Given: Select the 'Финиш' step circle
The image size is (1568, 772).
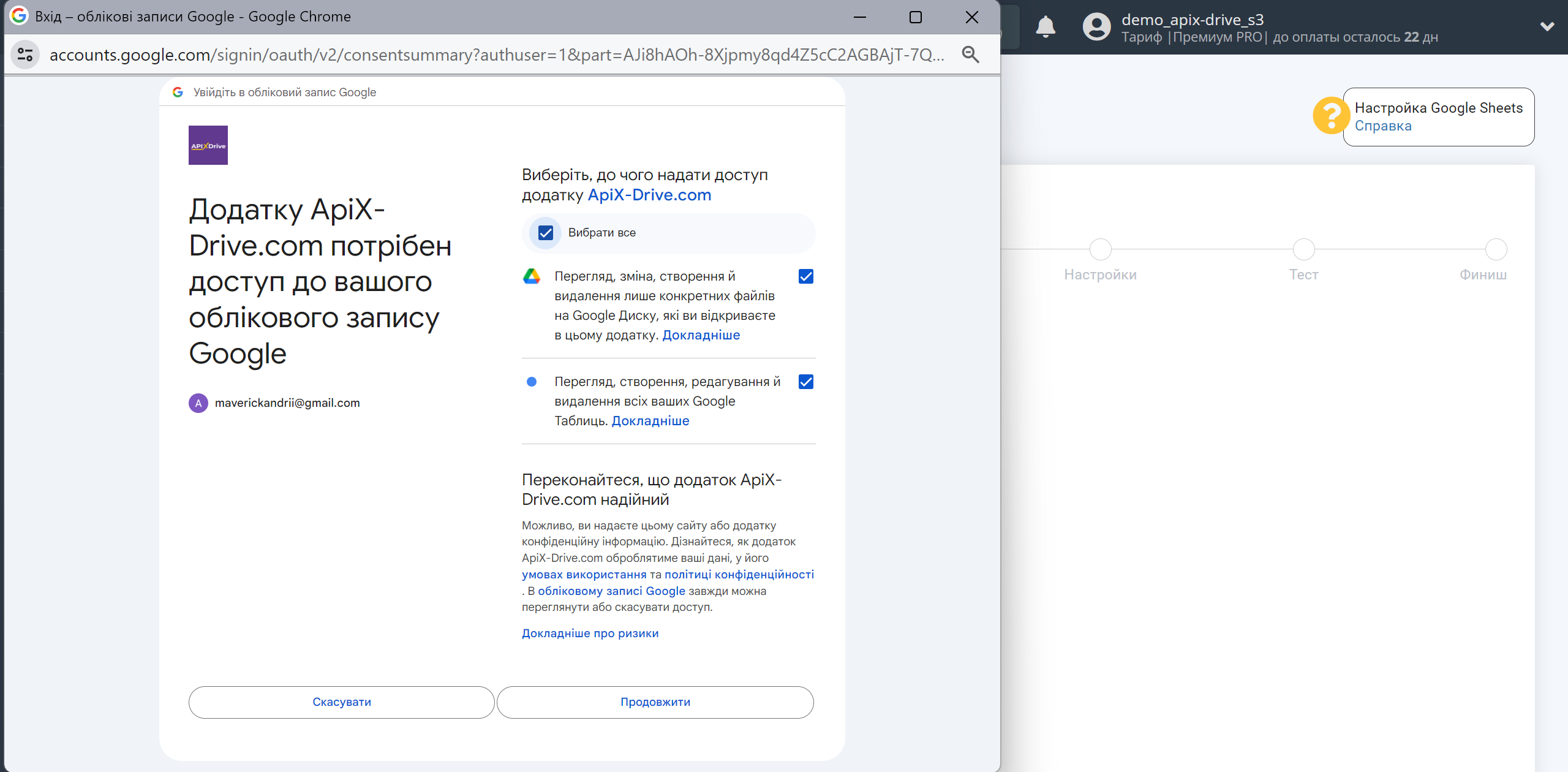Looking at the screenshot, I should [x=1496, y=249].
